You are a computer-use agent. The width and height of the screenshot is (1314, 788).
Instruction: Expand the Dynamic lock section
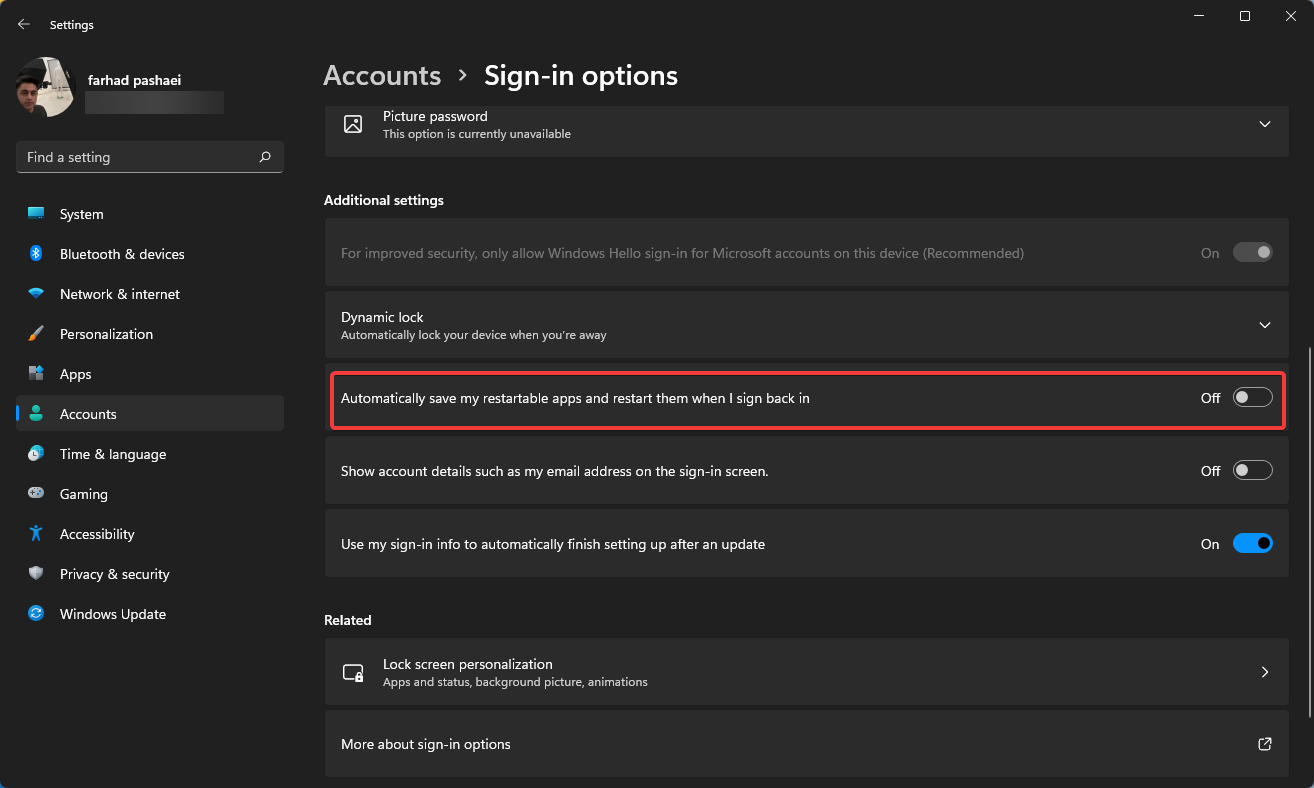[1264, 325]
